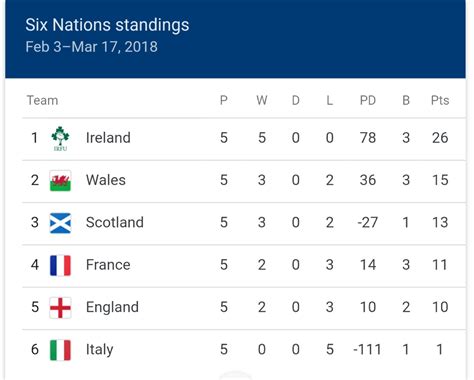Click the Ireland IRFU shamrock logo

[60, 138]
